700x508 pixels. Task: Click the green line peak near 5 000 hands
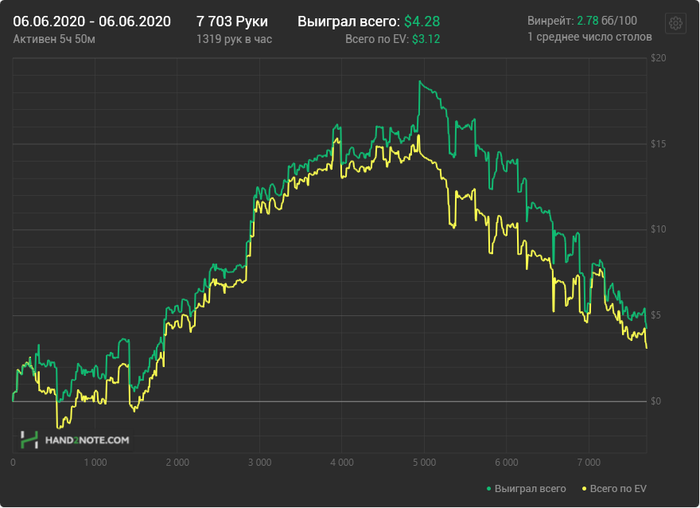[x=420, y=82]
